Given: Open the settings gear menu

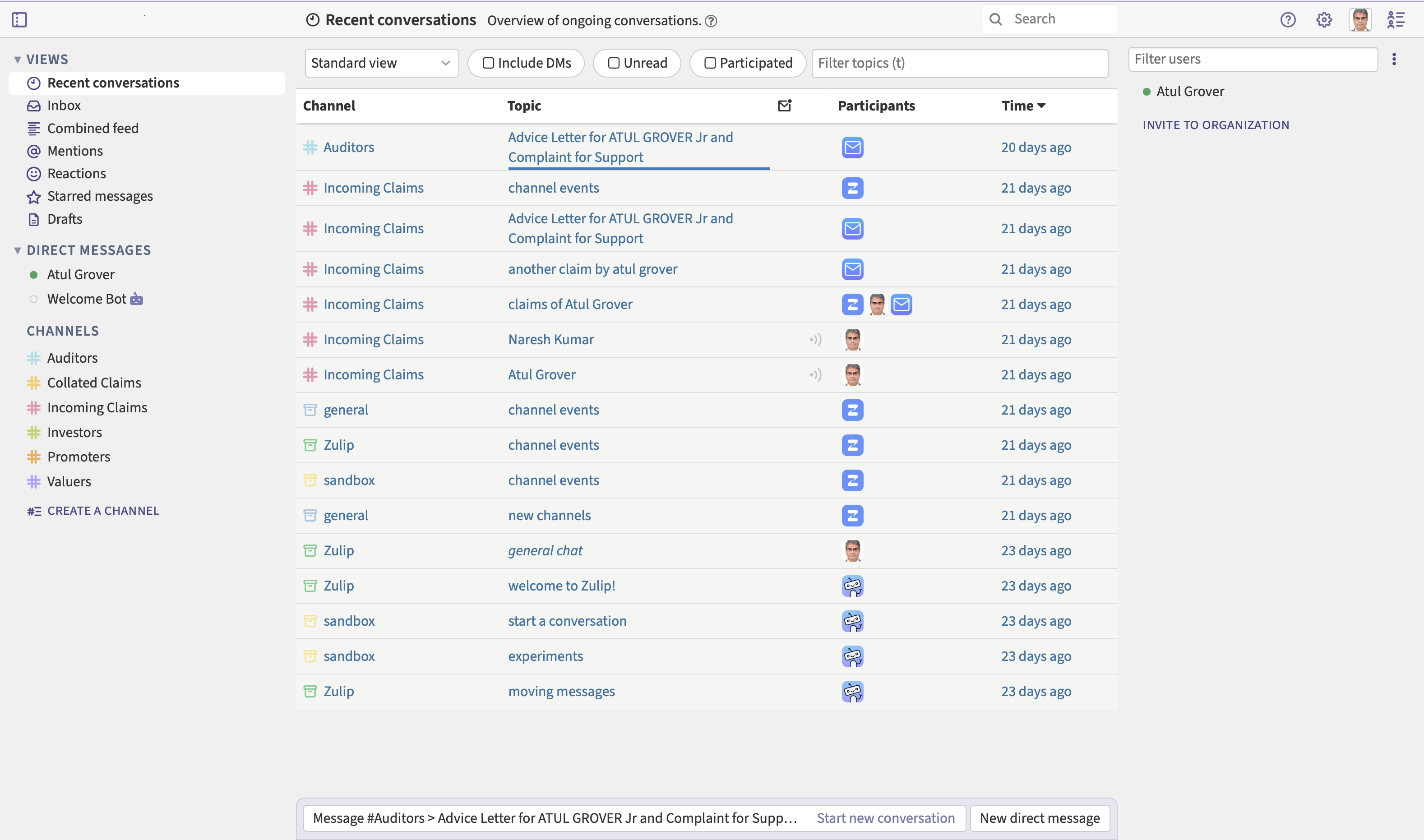Looking at the screenshot, I should coord(1324,20).
